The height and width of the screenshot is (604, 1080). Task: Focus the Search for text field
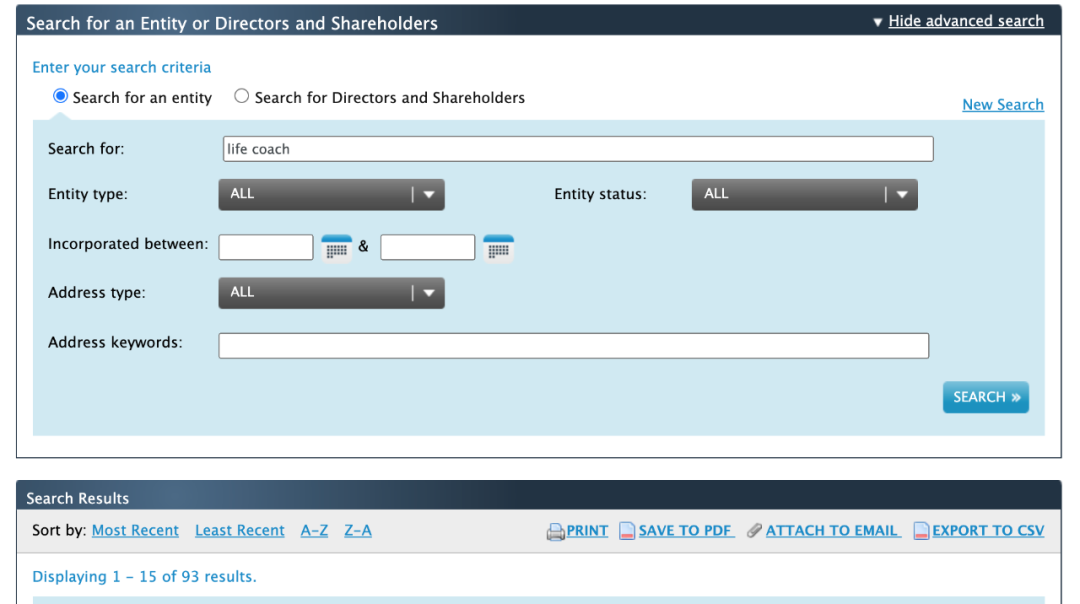pyautogui.click(x=578, y=149)
